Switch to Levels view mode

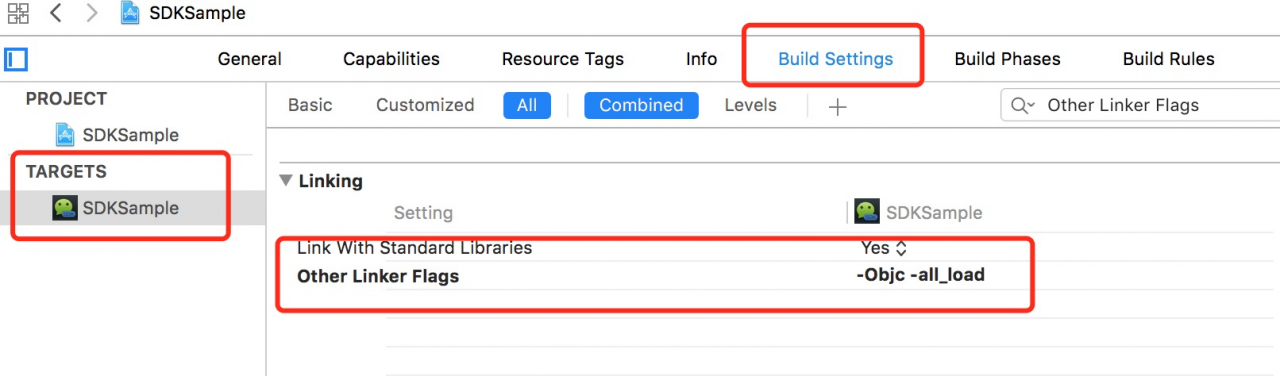tap(750, 105)
